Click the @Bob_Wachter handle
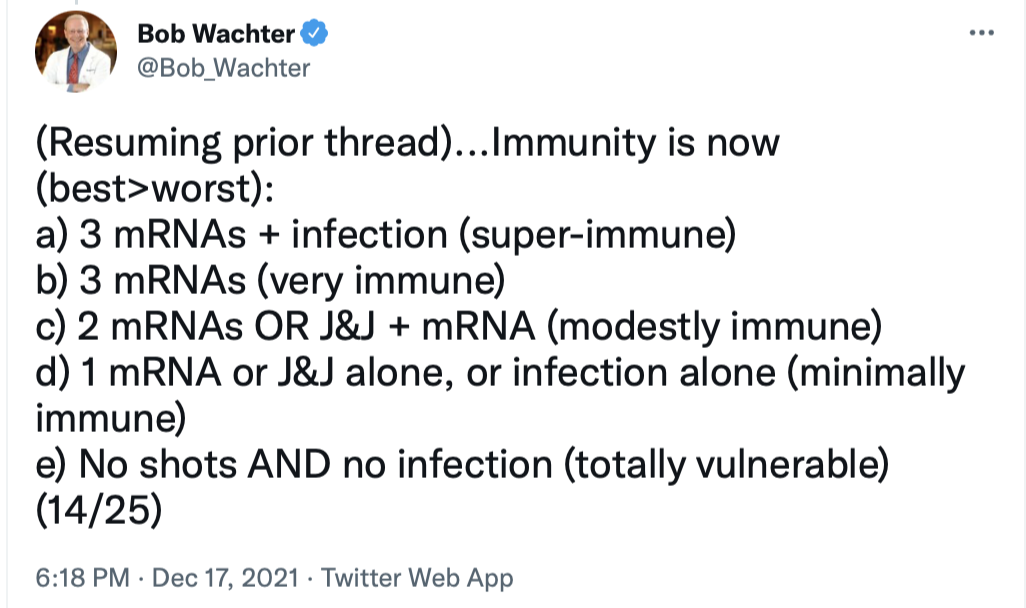The width and height of the screenshot is (1026, 608). 222,67
